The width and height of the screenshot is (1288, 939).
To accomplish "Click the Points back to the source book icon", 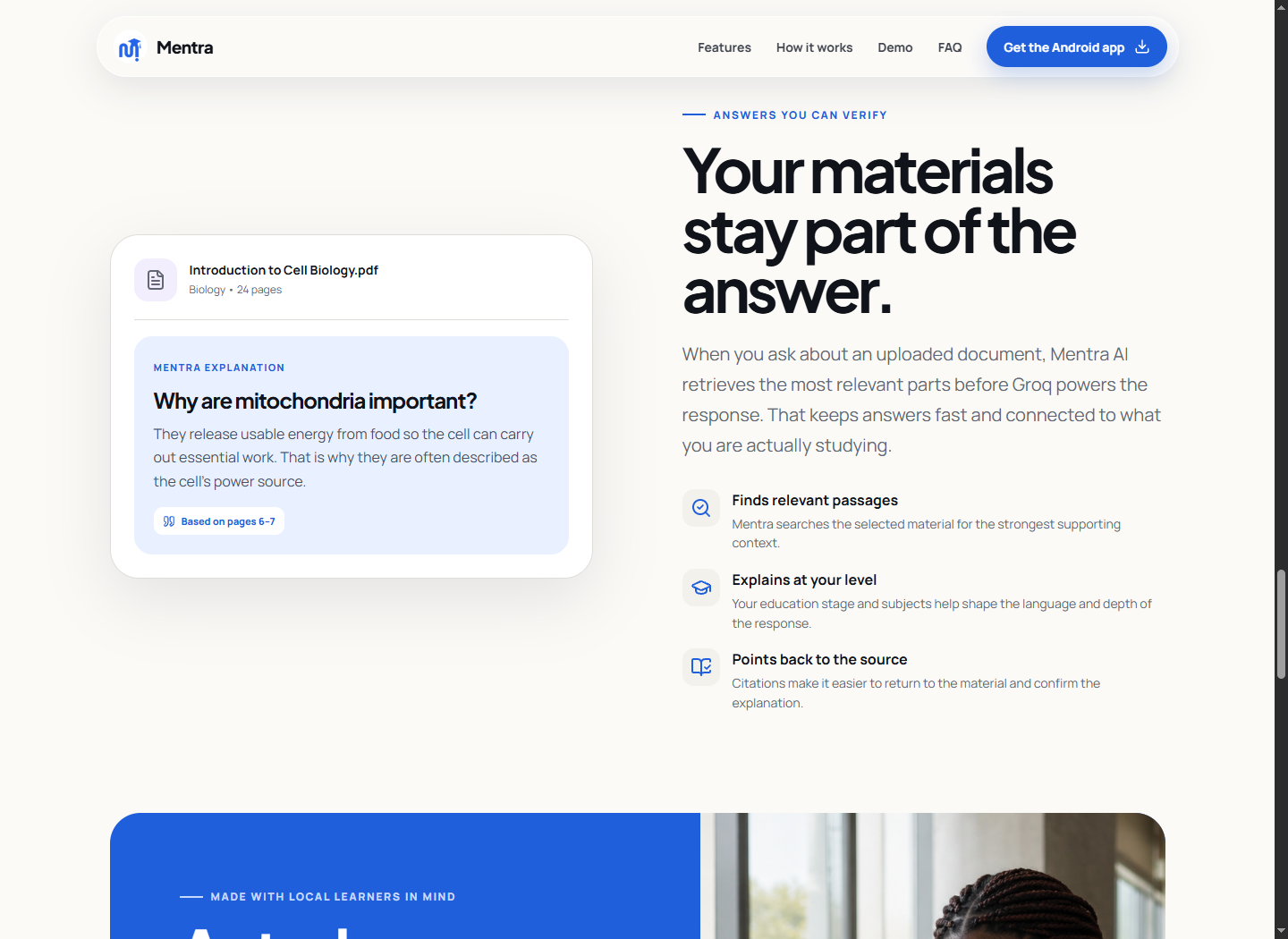I will (701, 667).
